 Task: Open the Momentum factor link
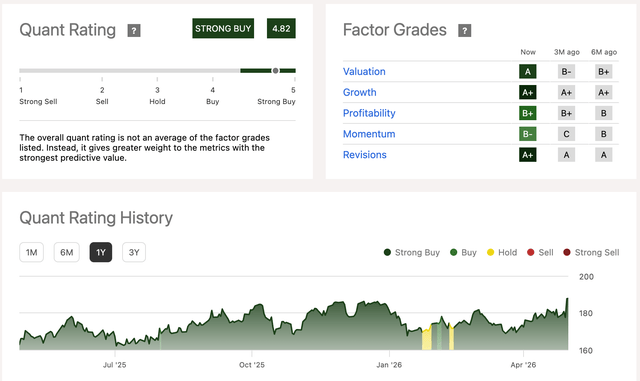click(369, 134)
